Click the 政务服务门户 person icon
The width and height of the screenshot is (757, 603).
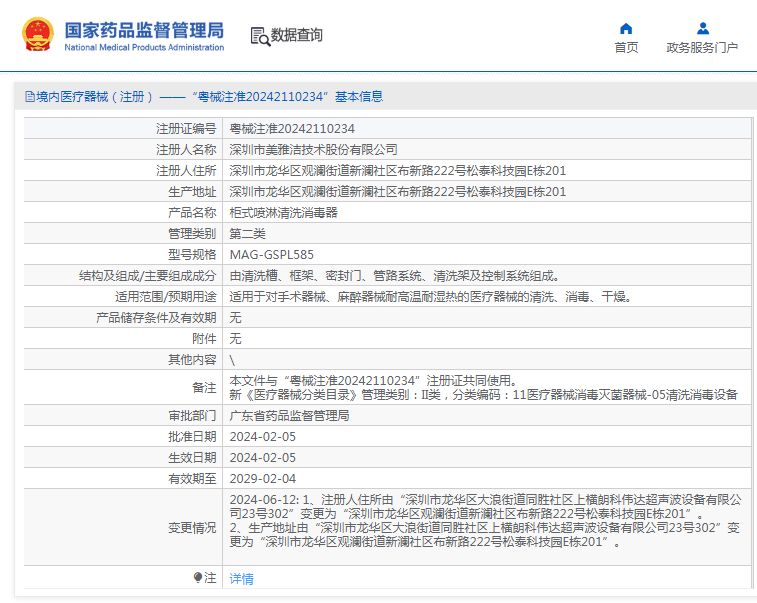tap(703, 28)
